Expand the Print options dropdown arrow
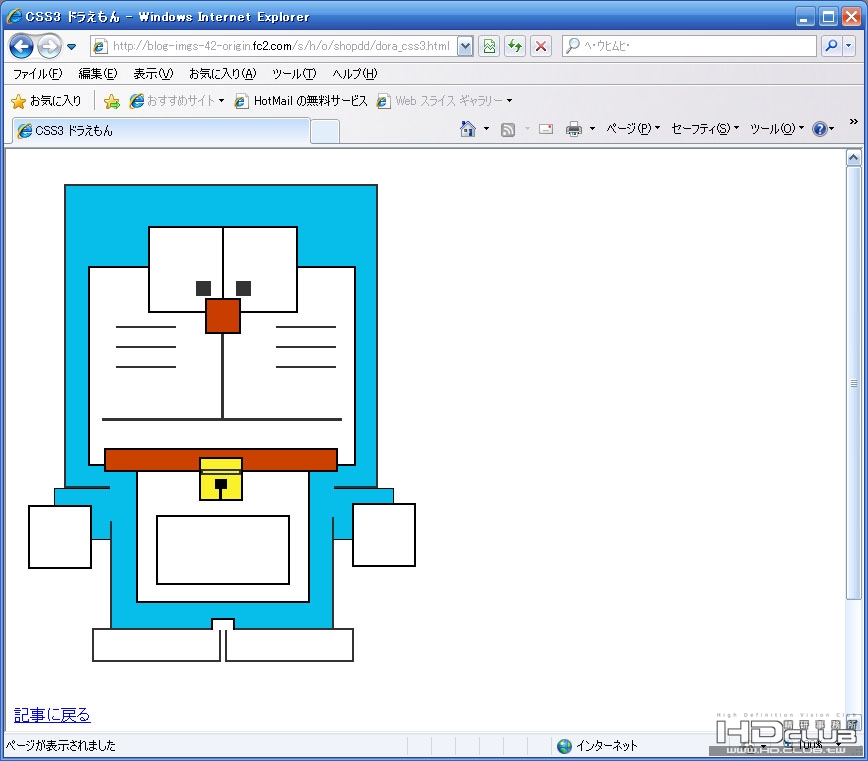 (x=592, y=129)
